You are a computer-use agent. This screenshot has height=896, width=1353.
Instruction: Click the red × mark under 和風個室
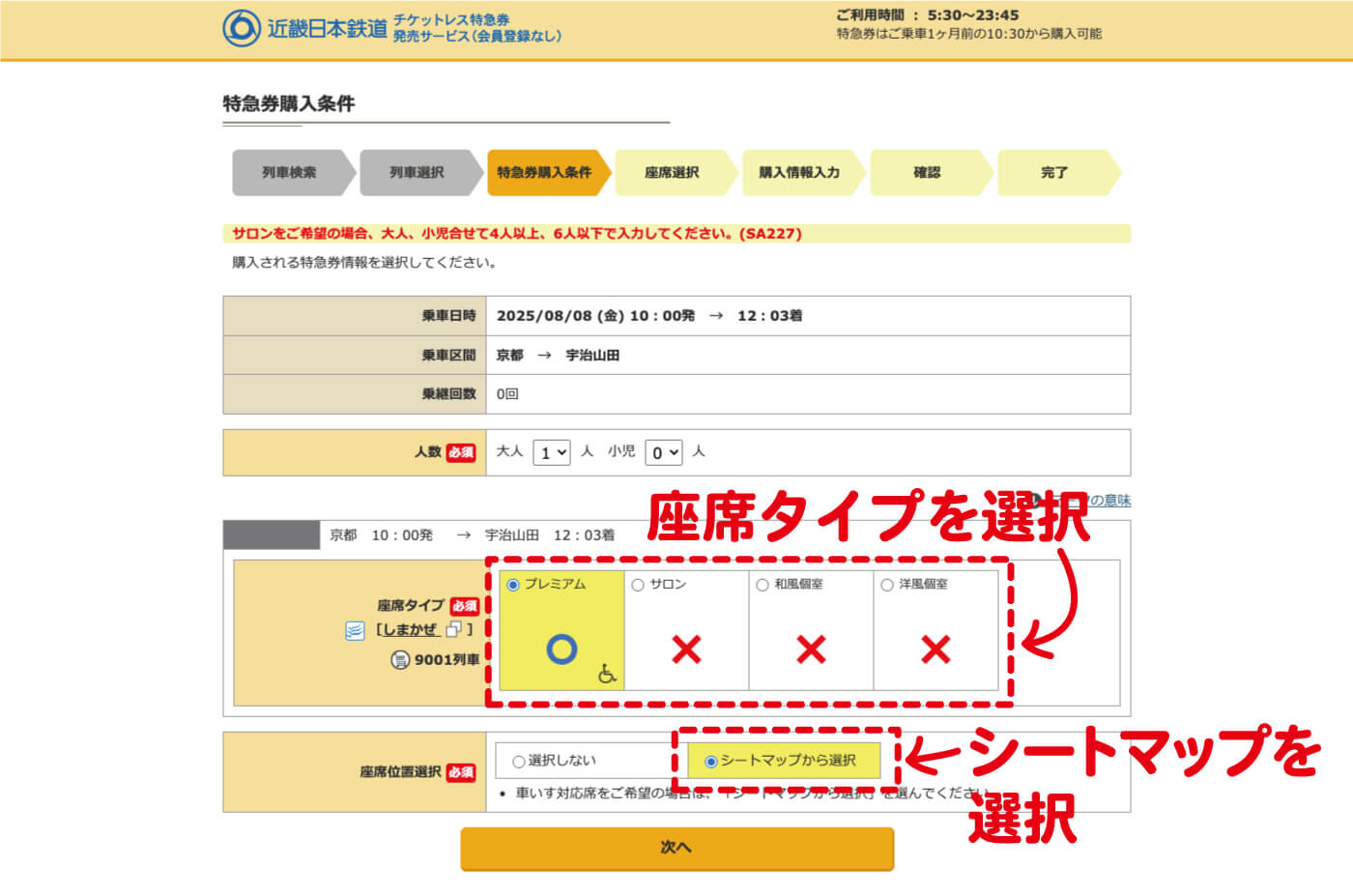click(x=810, y=651)
